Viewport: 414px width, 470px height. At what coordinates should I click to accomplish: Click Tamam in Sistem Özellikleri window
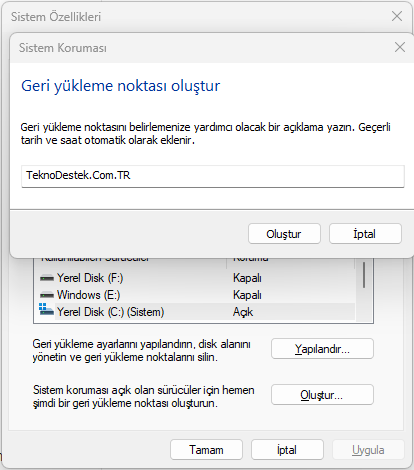coord(206,450)
